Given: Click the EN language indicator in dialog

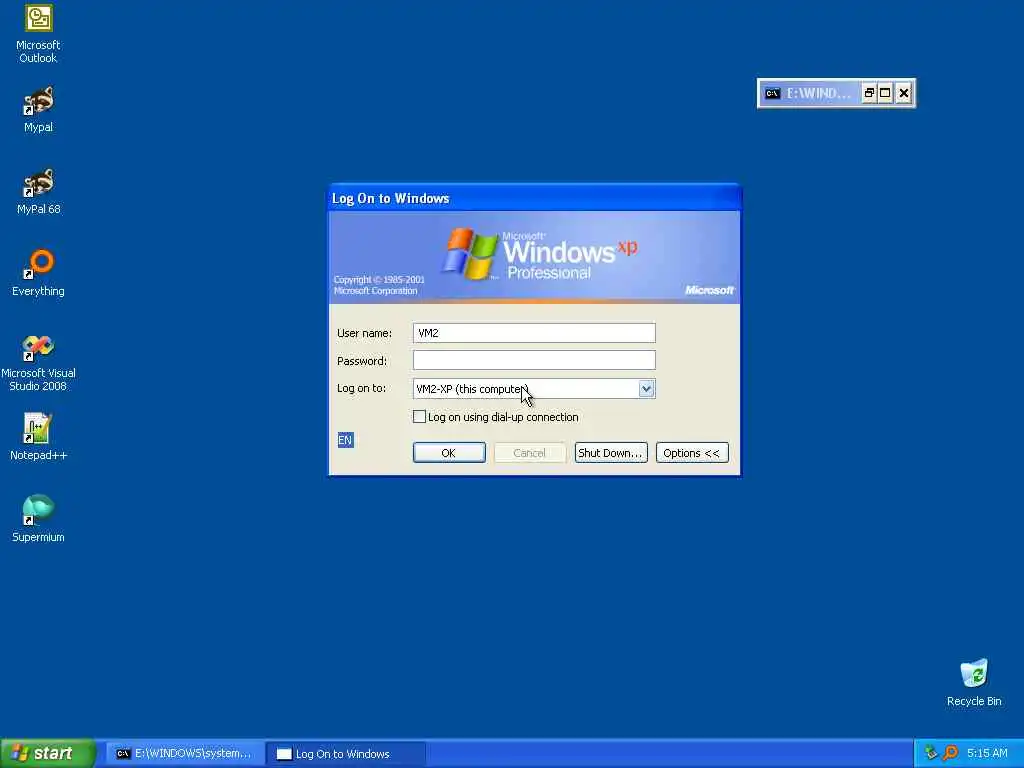Looking at the screenshot, I should tap(345, 440).
